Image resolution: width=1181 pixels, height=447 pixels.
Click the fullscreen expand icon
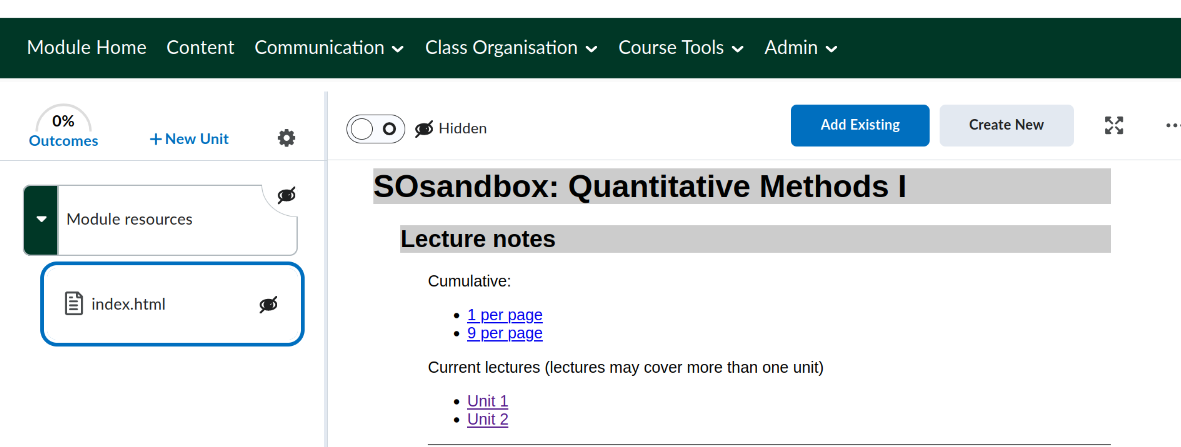tap(1114, 125)
